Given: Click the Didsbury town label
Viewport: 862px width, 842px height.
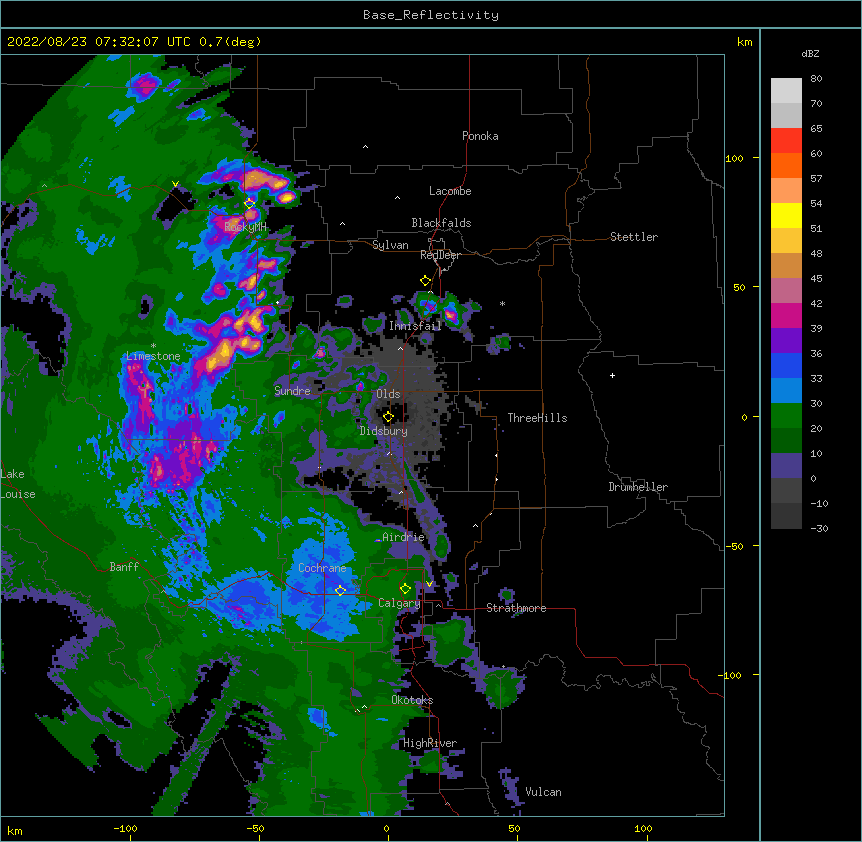Looking at the screenshot, I should pos(384,431).
